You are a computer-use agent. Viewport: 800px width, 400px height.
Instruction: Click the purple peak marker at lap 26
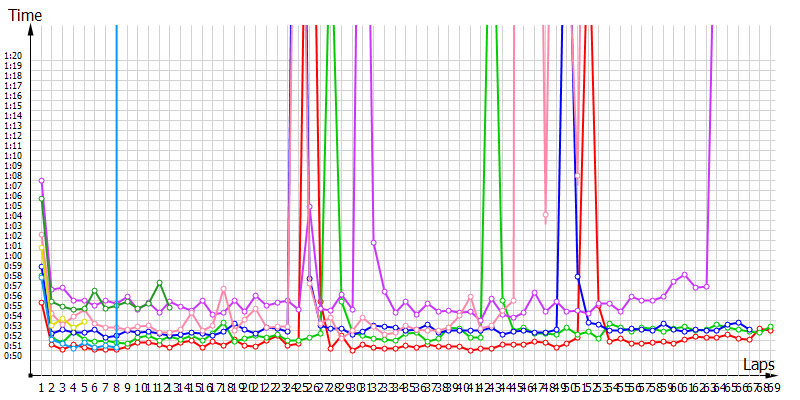[309, 207]
